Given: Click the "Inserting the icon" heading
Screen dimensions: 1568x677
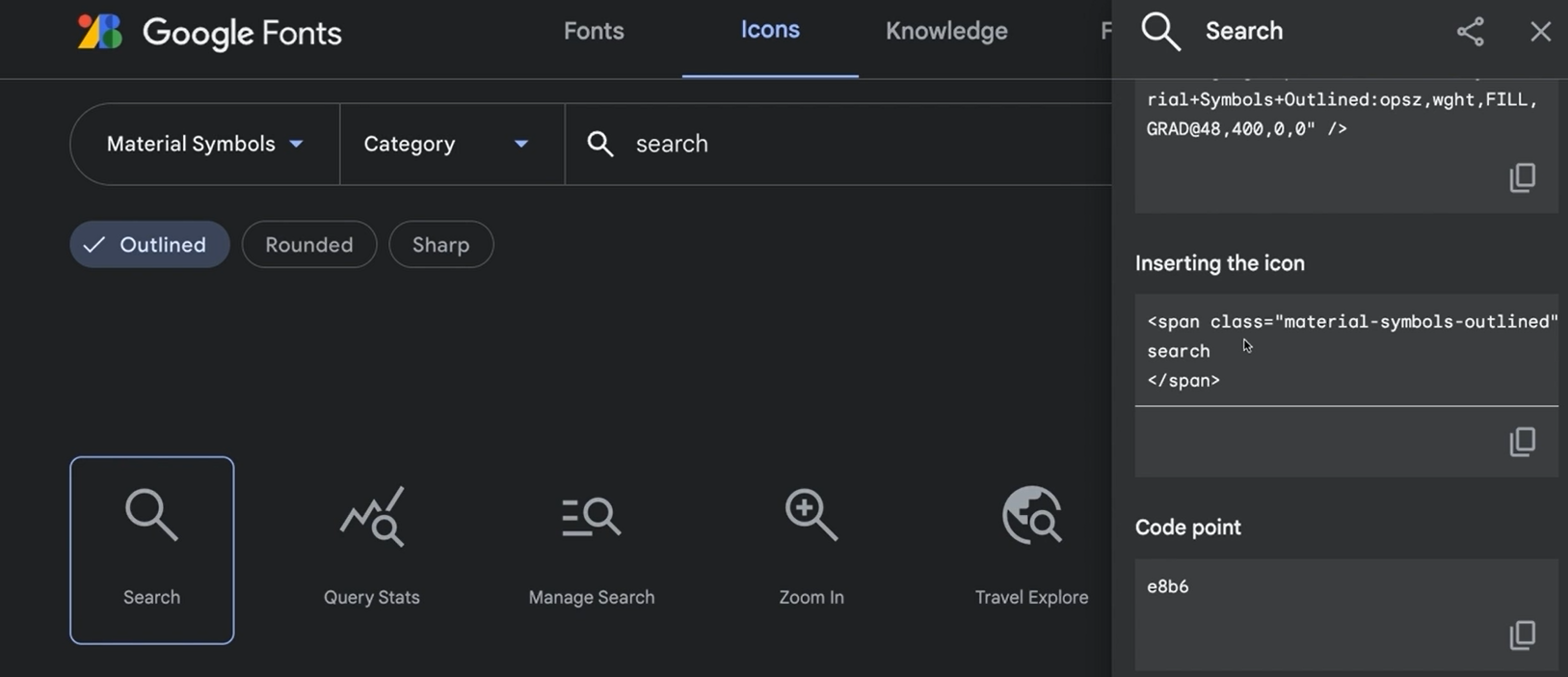Looking at the screenshot, I should [x=1220, y=263].
